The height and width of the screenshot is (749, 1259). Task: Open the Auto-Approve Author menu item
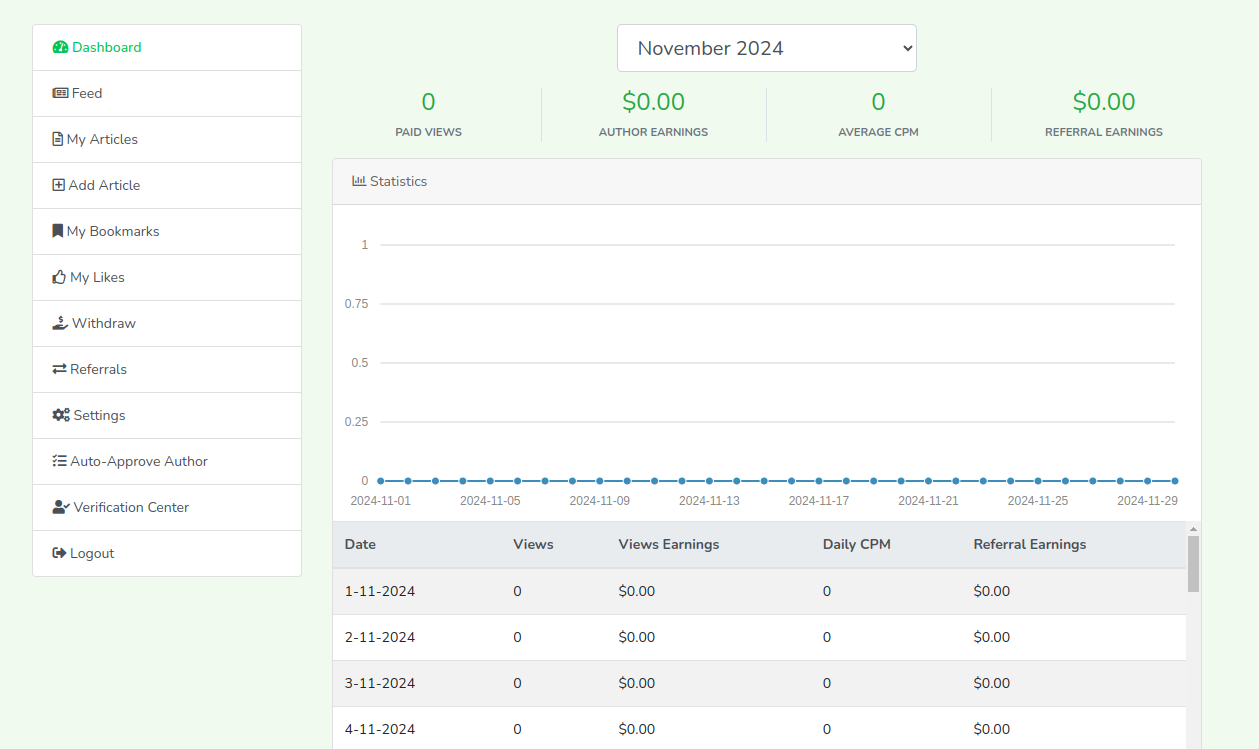138,461
